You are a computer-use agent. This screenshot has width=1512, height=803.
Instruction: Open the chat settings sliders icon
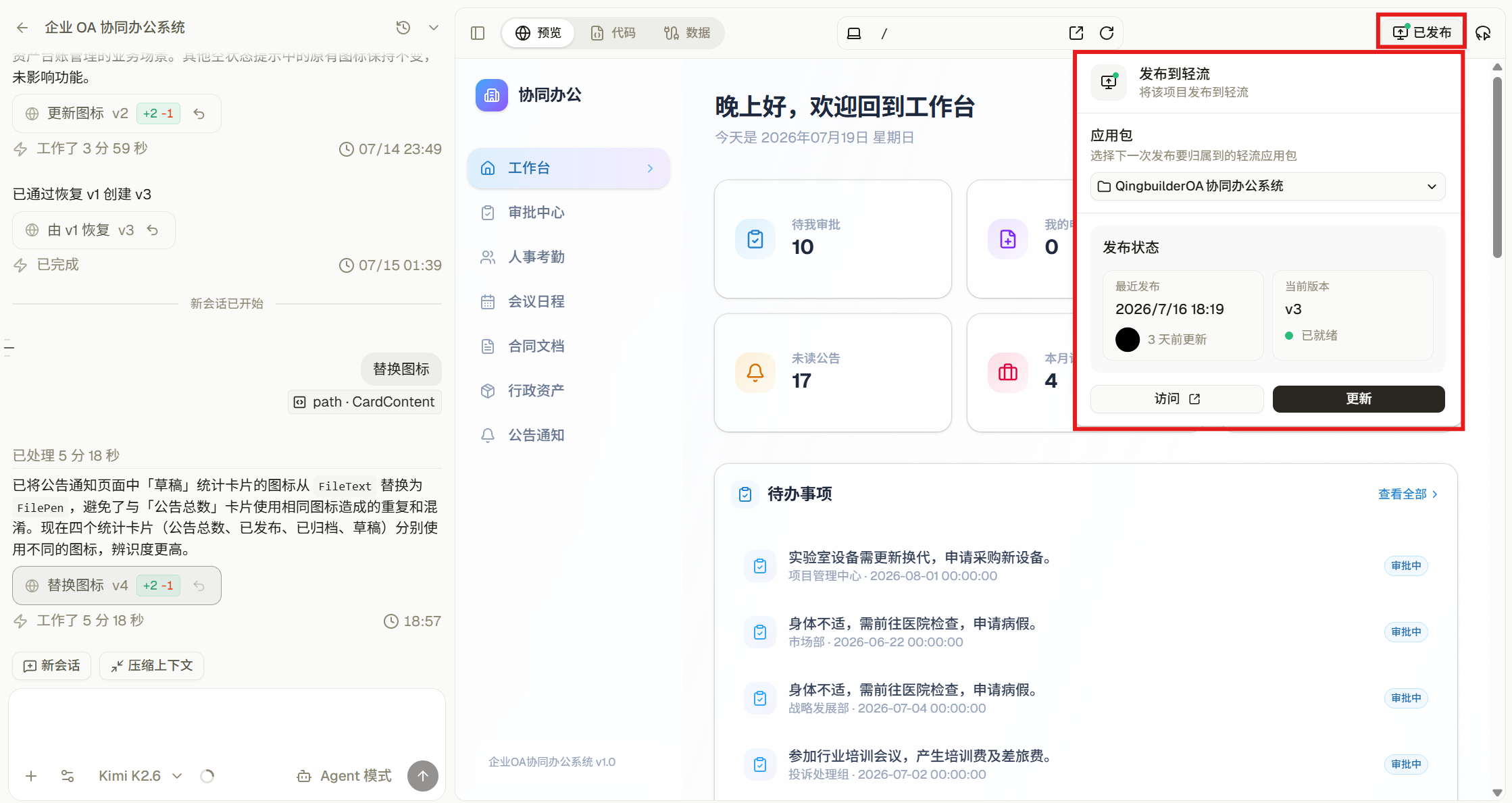click(x=68, y=776)
